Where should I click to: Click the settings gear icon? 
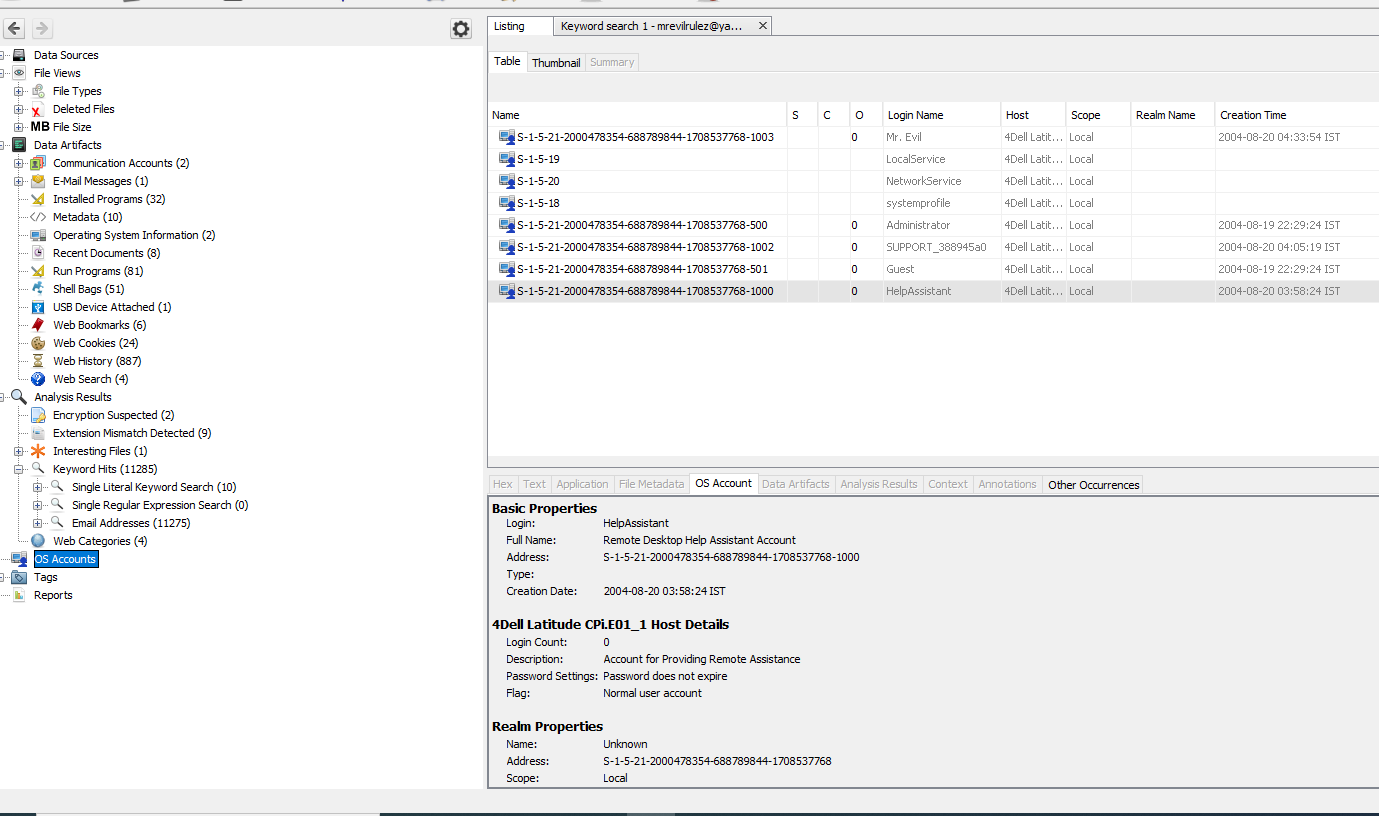click(x=461, y=29)
